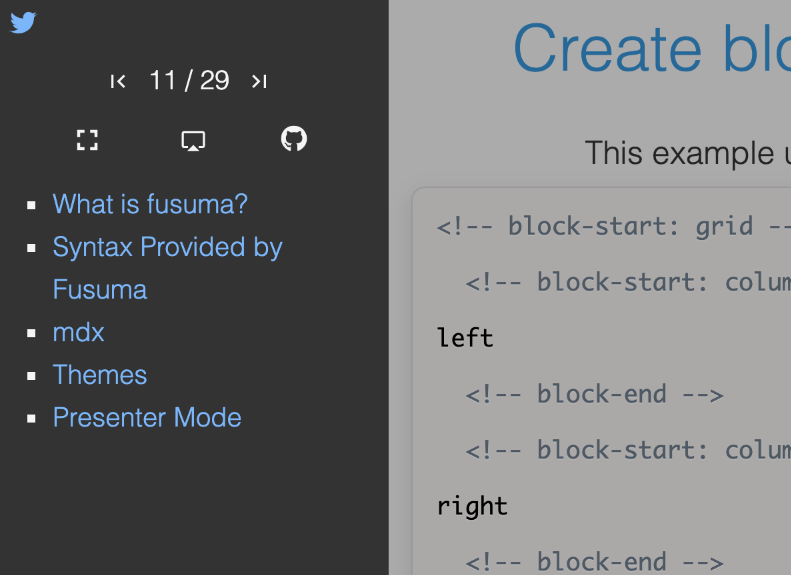
Task: Jump to the last slide
Action: 259,81
